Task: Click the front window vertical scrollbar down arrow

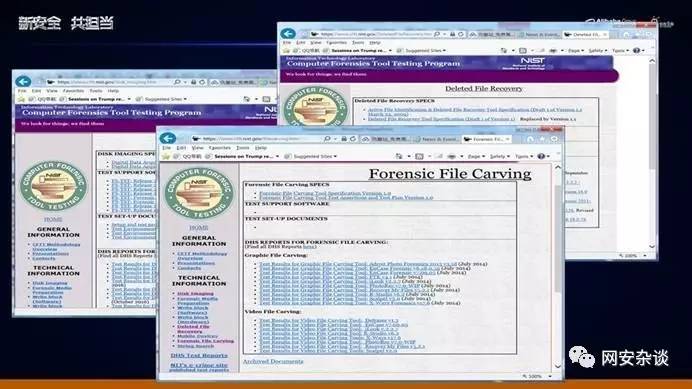Action: (x=557, y=366)
